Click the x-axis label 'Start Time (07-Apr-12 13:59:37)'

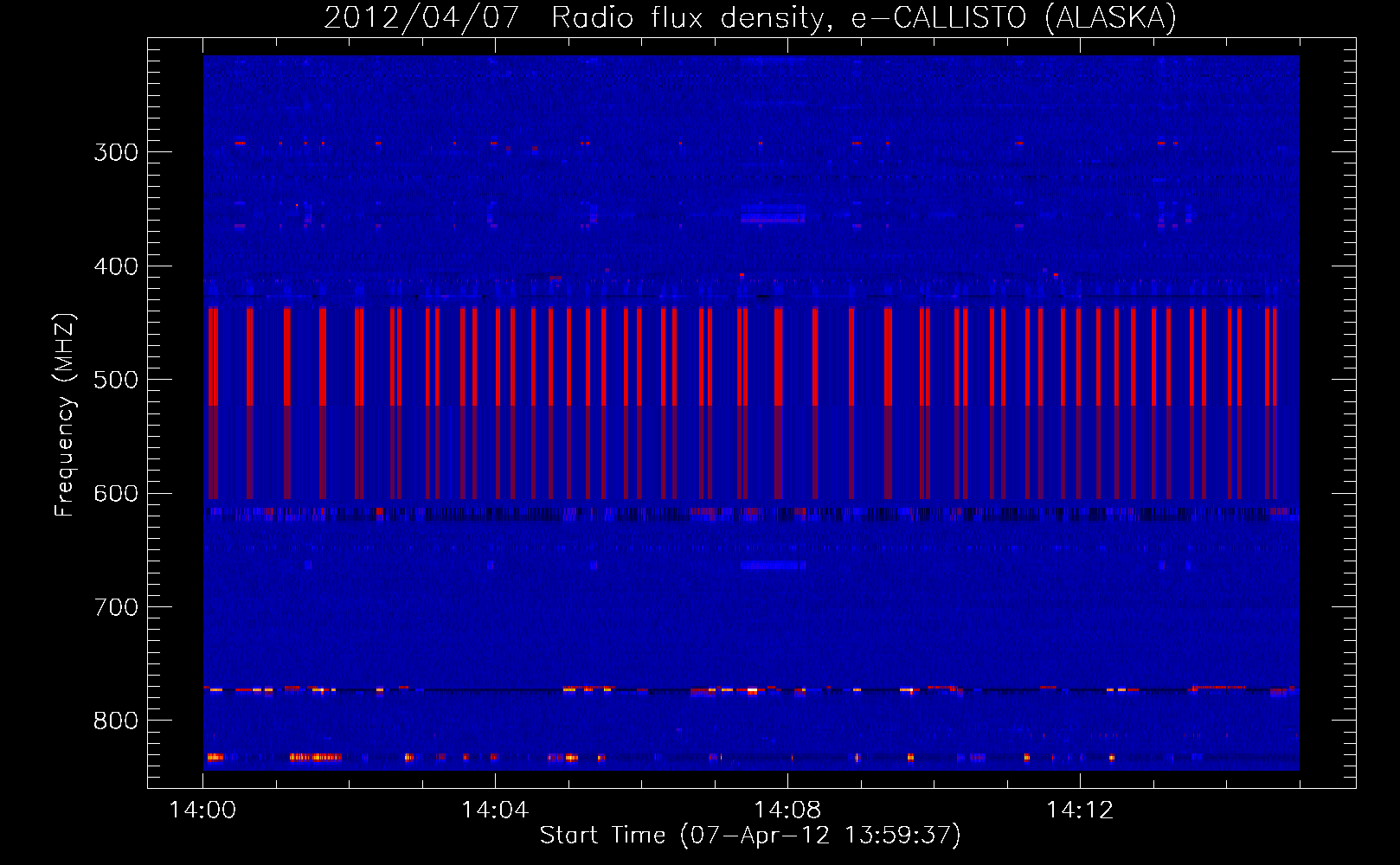(x=750, y=836)
